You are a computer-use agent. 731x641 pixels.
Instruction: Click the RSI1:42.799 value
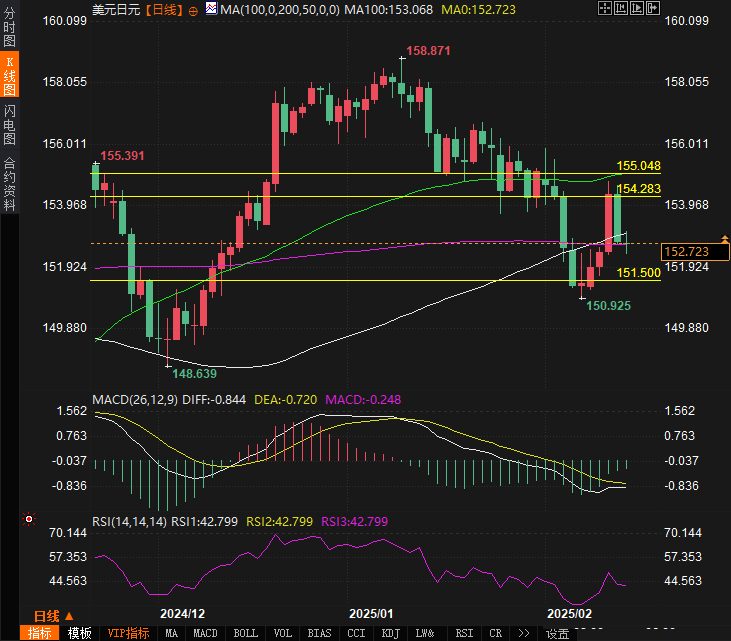[x=204, y=521]
